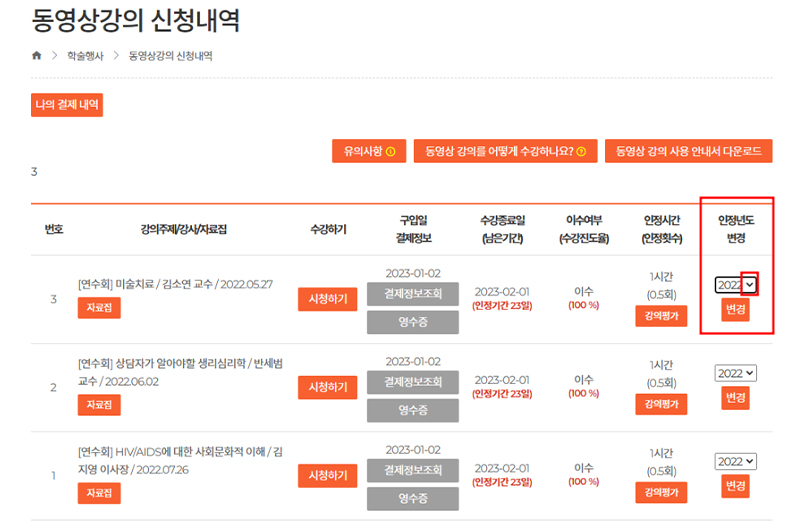Click 시청하기 for 미술치료 lecture
This screenshot has width=800, height=527.
(327, 299)
